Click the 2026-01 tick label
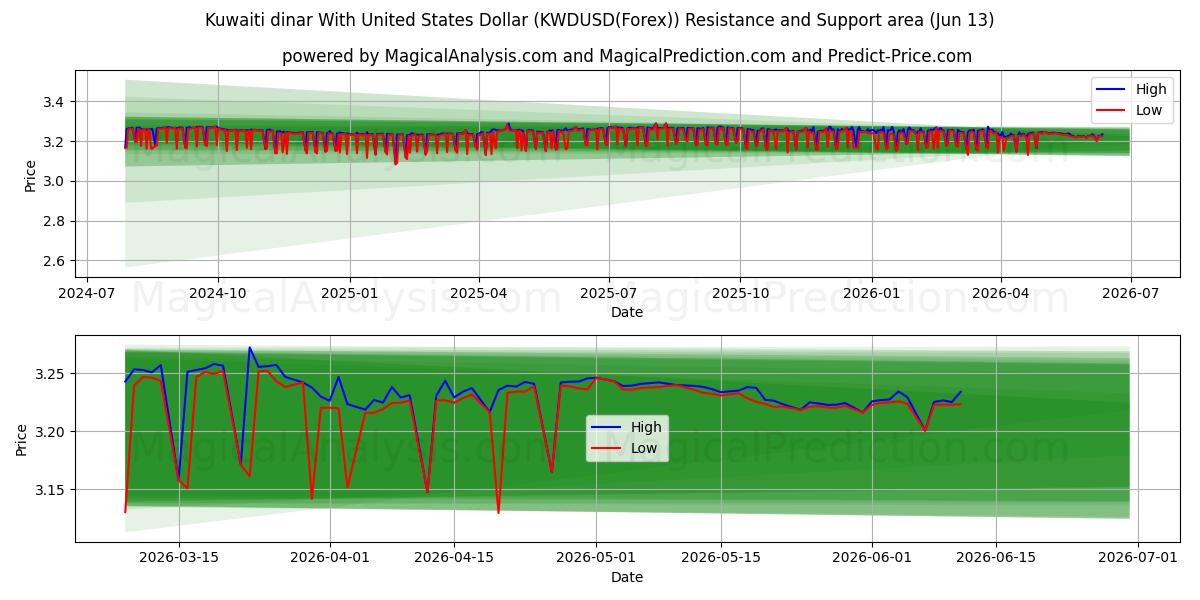Viewport: 1200px width, 600px height. 871,295
